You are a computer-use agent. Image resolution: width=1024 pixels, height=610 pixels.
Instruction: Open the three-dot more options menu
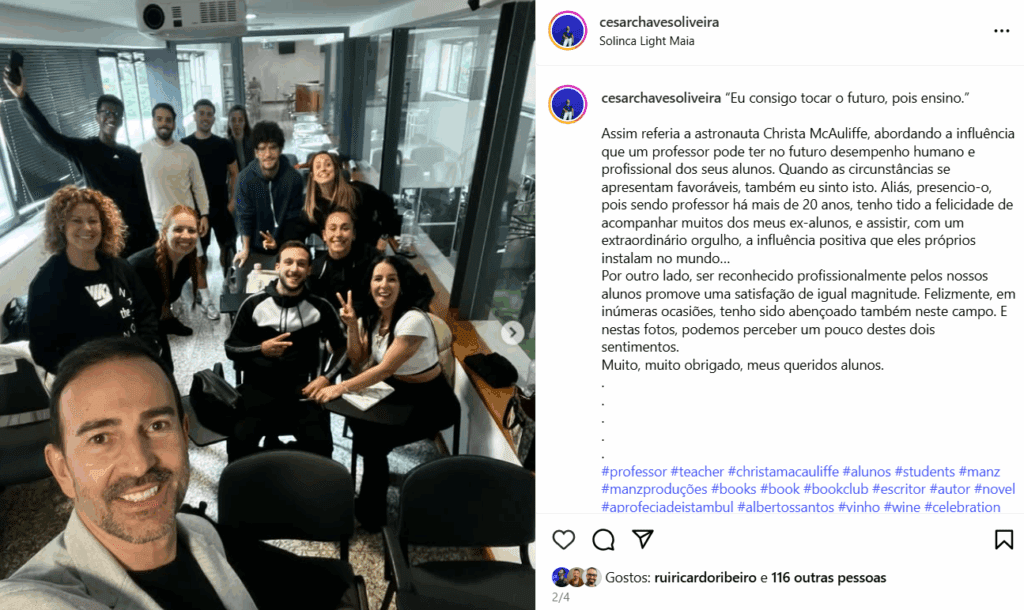pos(1002,31)
